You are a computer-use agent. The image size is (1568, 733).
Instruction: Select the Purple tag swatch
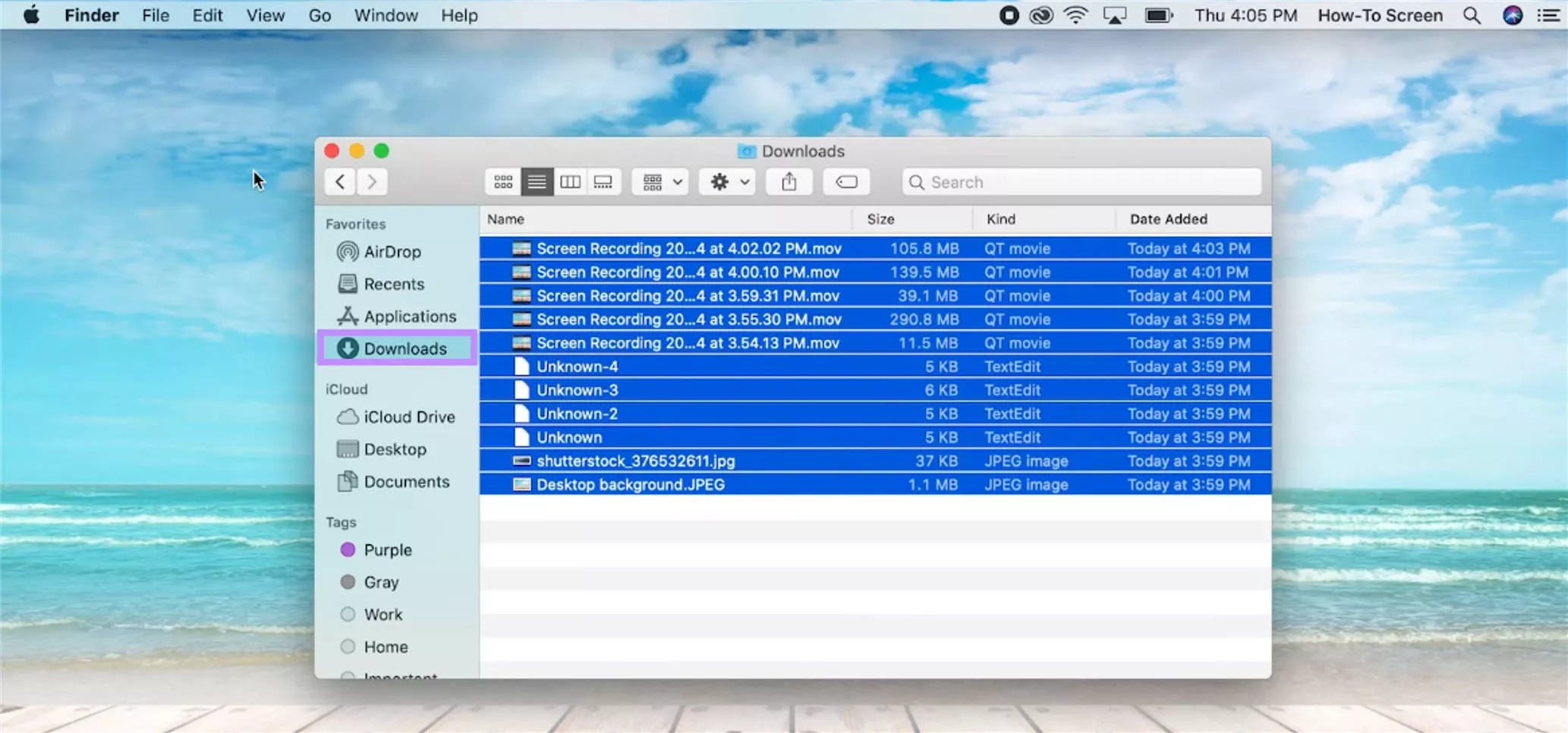348,549
